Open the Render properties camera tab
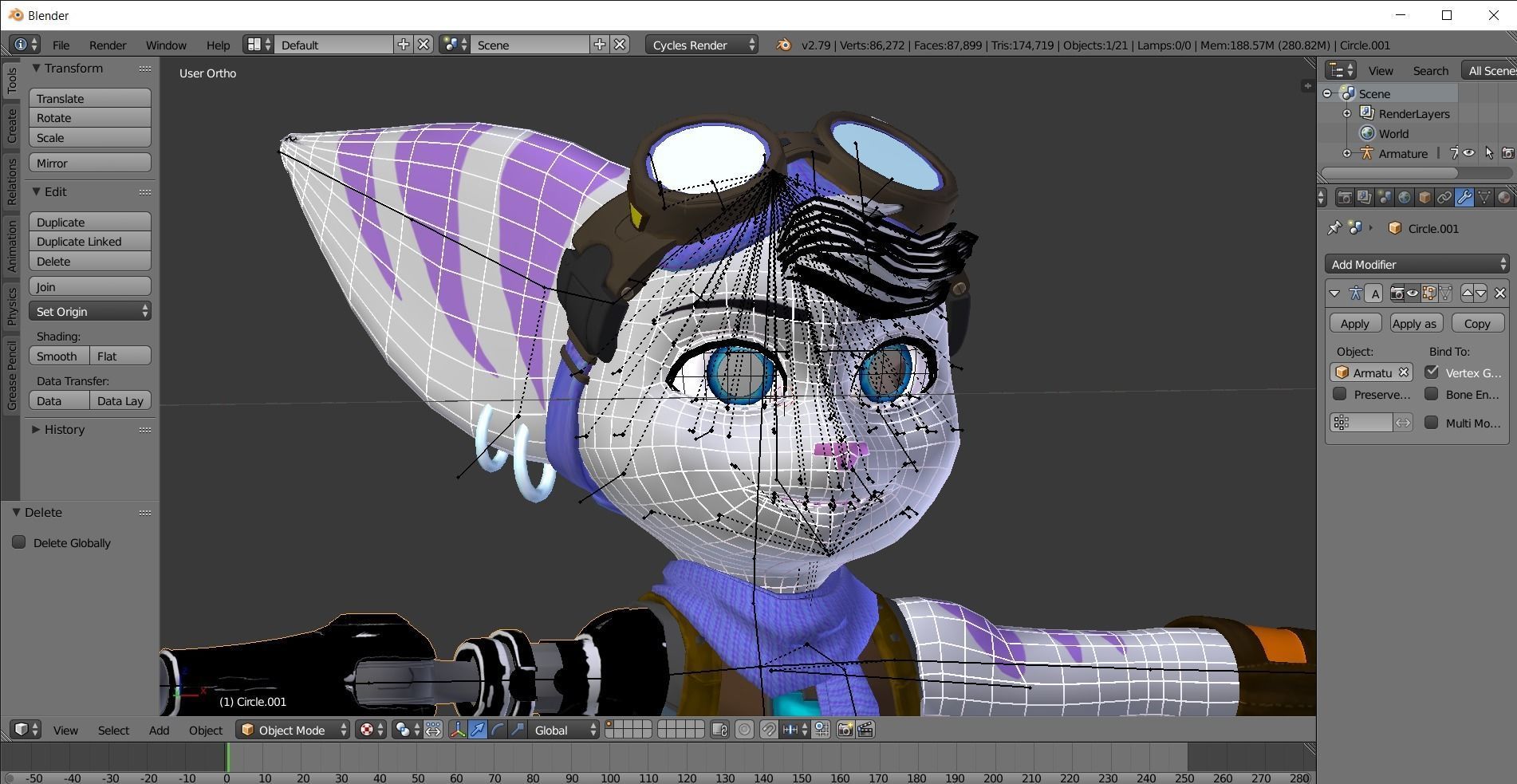This screenshot has height=784, width=1517. tap(1345, 197)
